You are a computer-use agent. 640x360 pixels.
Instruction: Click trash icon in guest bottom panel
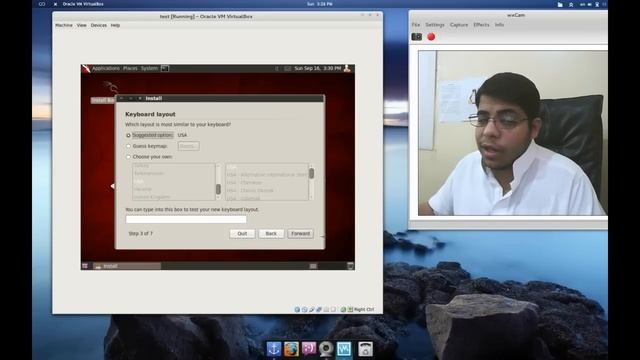(x=350, y=266)
